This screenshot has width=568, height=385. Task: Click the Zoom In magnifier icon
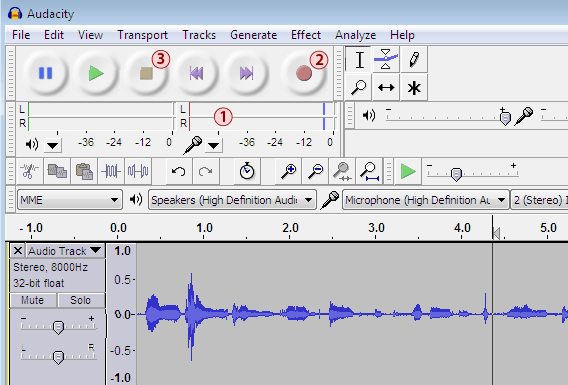(x=289, y=171)
